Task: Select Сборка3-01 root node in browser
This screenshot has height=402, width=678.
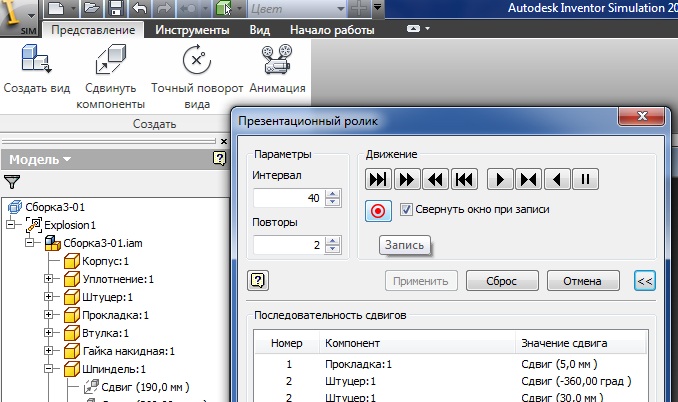Action: [54, 207]
